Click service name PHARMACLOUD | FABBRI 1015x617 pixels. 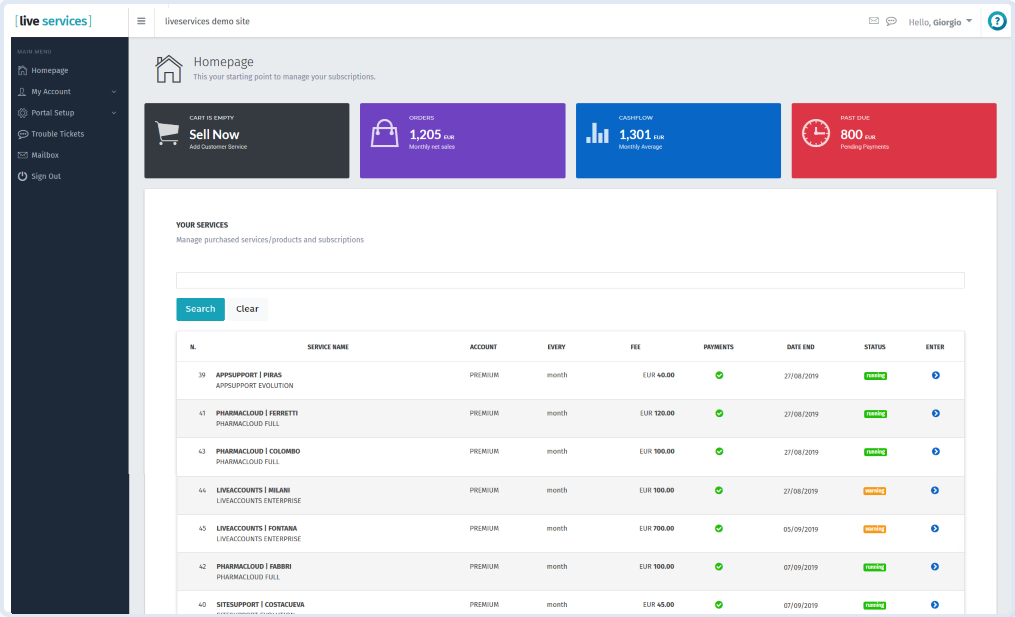(x=254, y=567)
